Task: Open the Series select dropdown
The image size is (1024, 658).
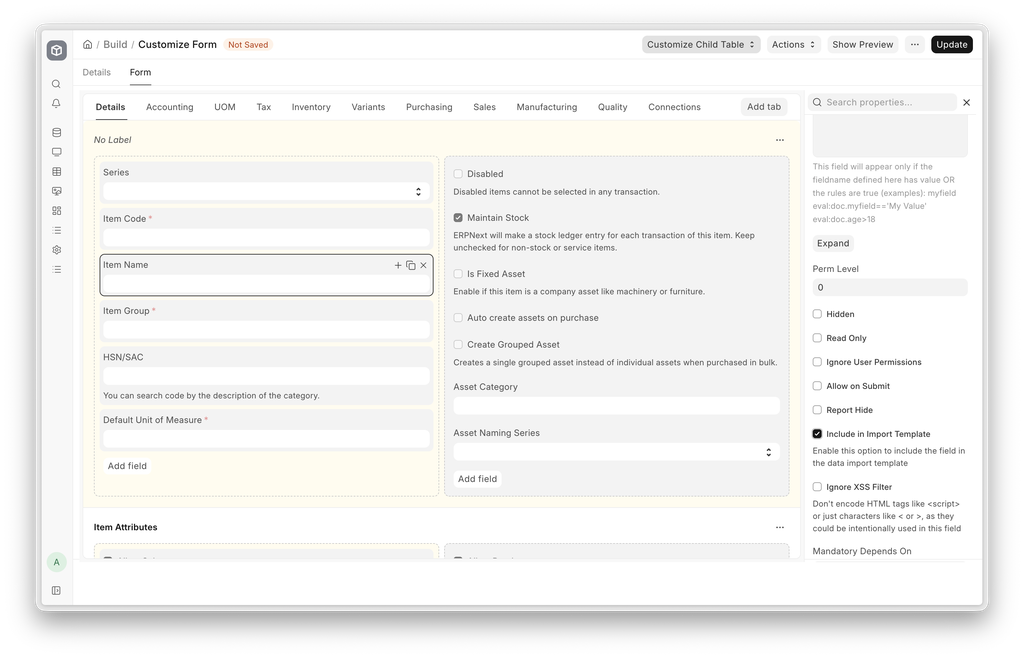Action: pyautogui.click(x=266, y=191)
